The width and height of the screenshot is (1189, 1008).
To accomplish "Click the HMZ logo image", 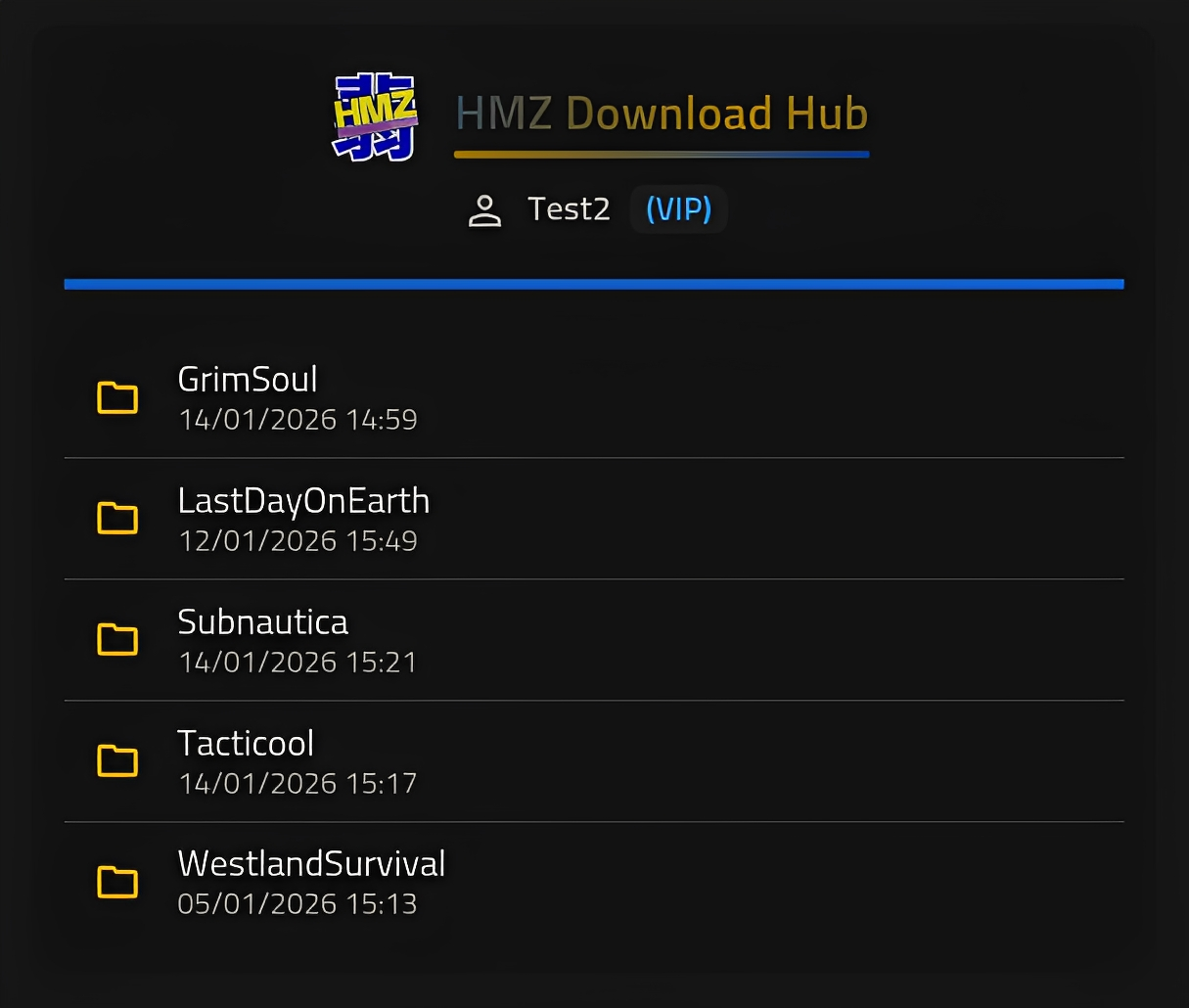I will click(376, 116).
